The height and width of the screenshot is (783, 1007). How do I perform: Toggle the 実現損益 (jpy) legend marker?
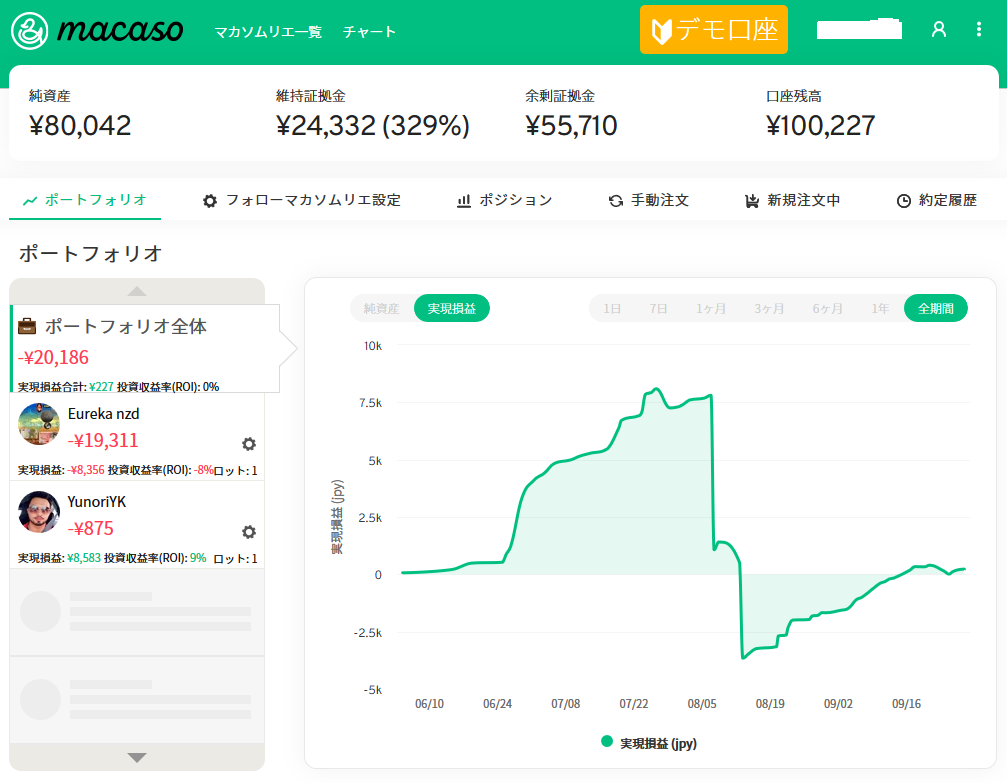[606, 742]
